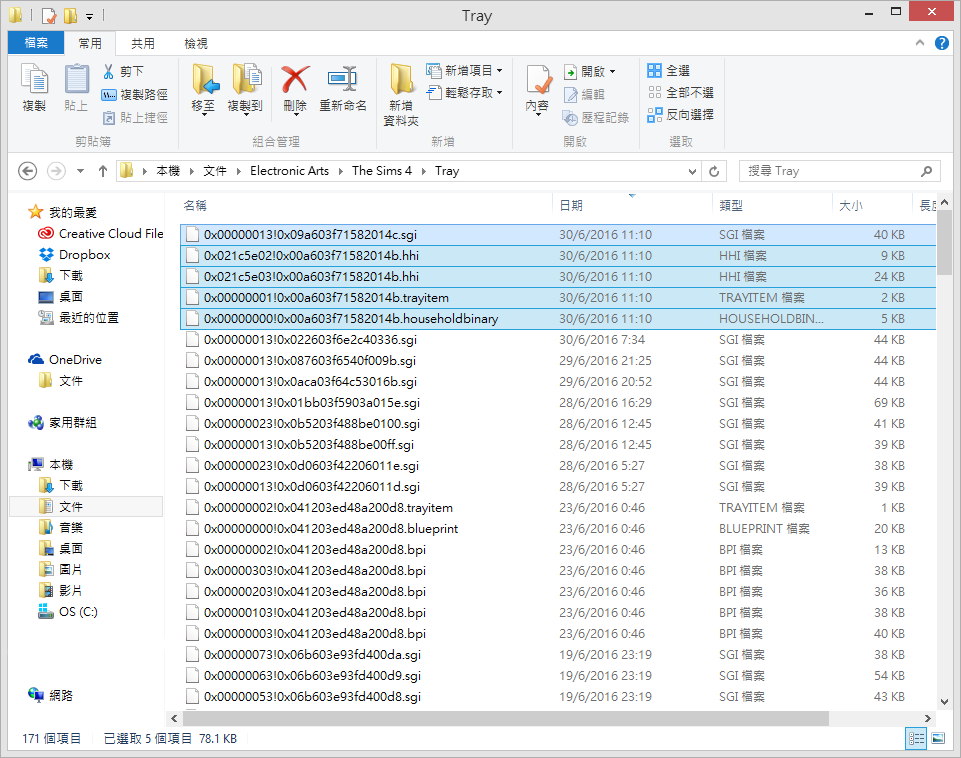The width and height of the screenshot is (961, 758).
Task: Click the Rename (重新命名) icon
Action: 343,80
